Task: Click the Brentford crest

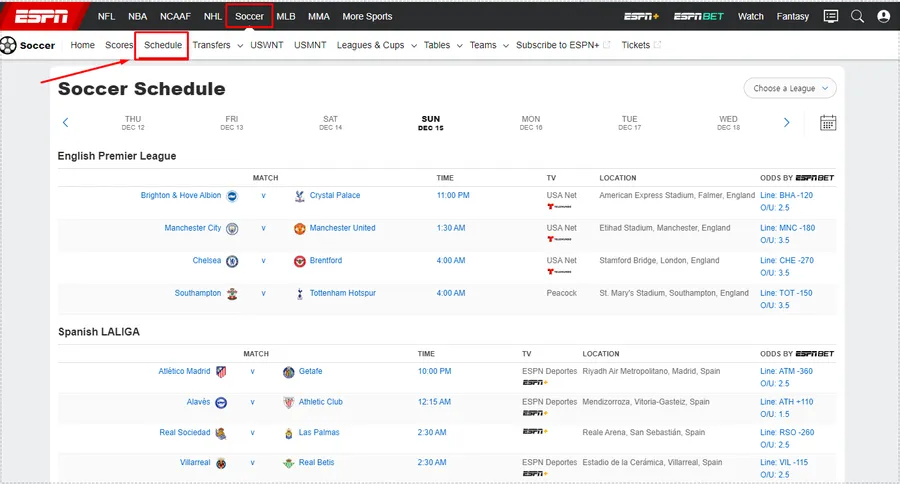Action: [x=300, y=261]
